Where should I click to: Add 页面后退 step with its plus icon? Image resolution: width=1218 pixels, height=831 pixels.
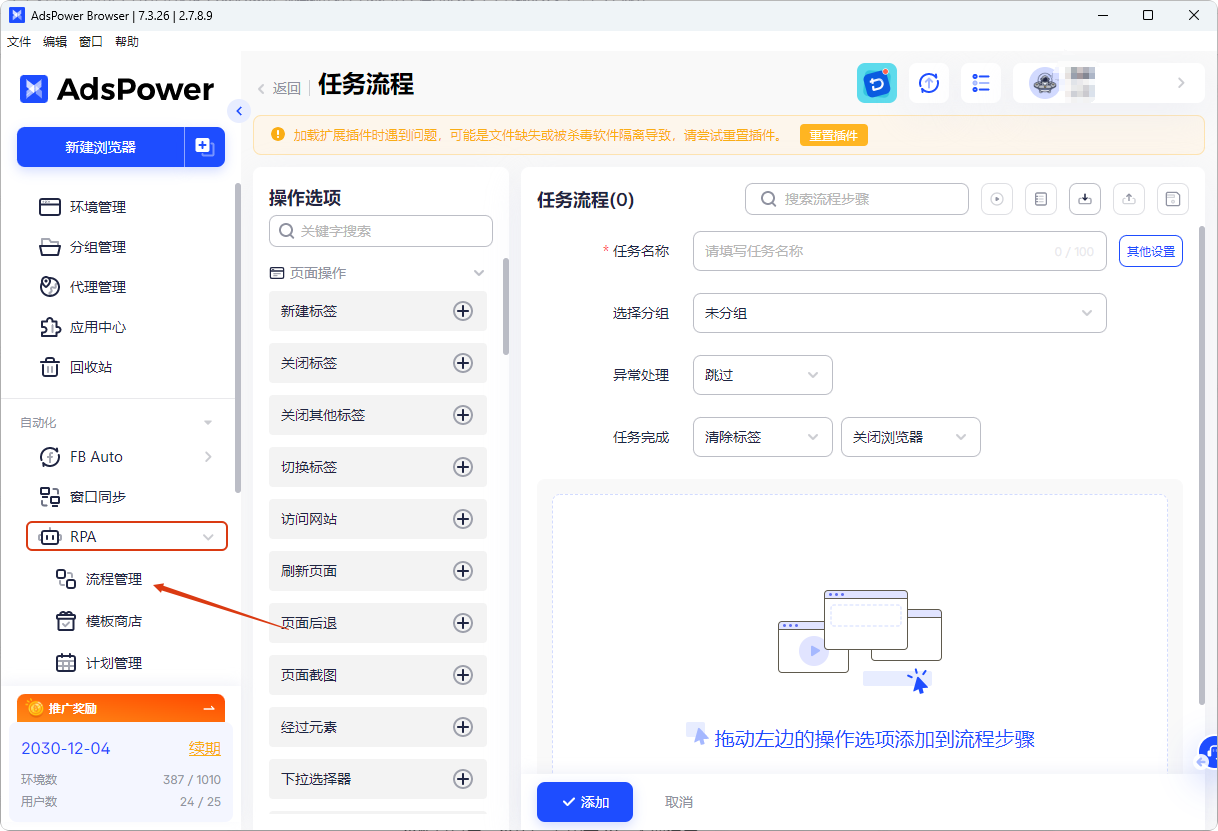tap(463, 623)
